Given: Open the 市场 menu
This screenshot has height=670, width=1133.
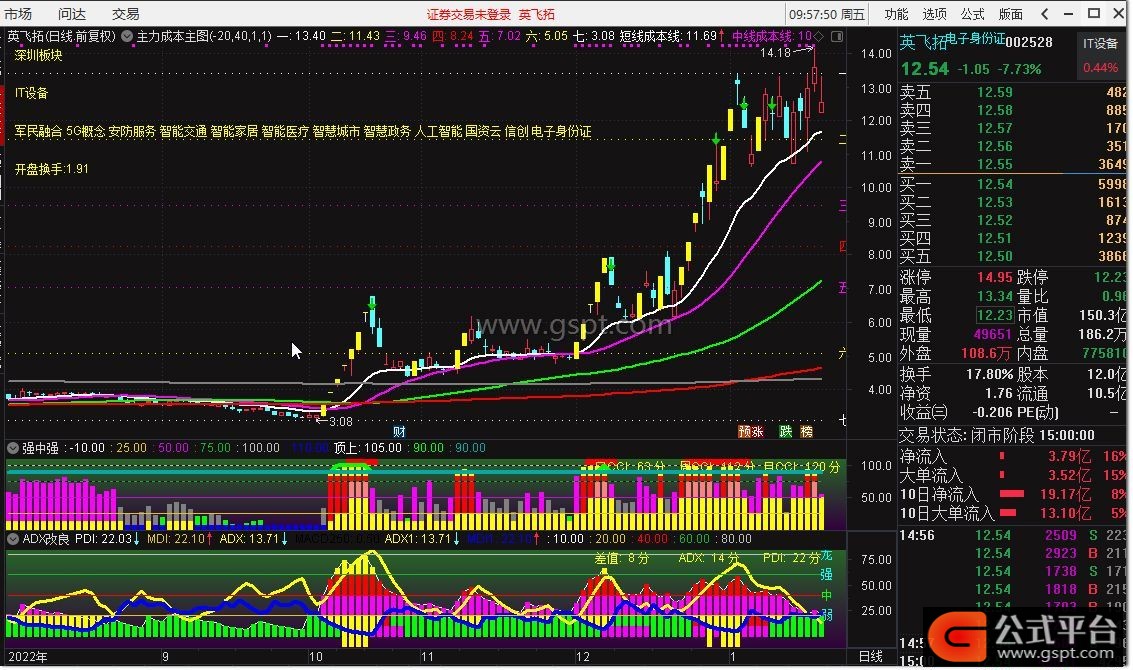Looking at the screenshot, I should pos(19,14).
